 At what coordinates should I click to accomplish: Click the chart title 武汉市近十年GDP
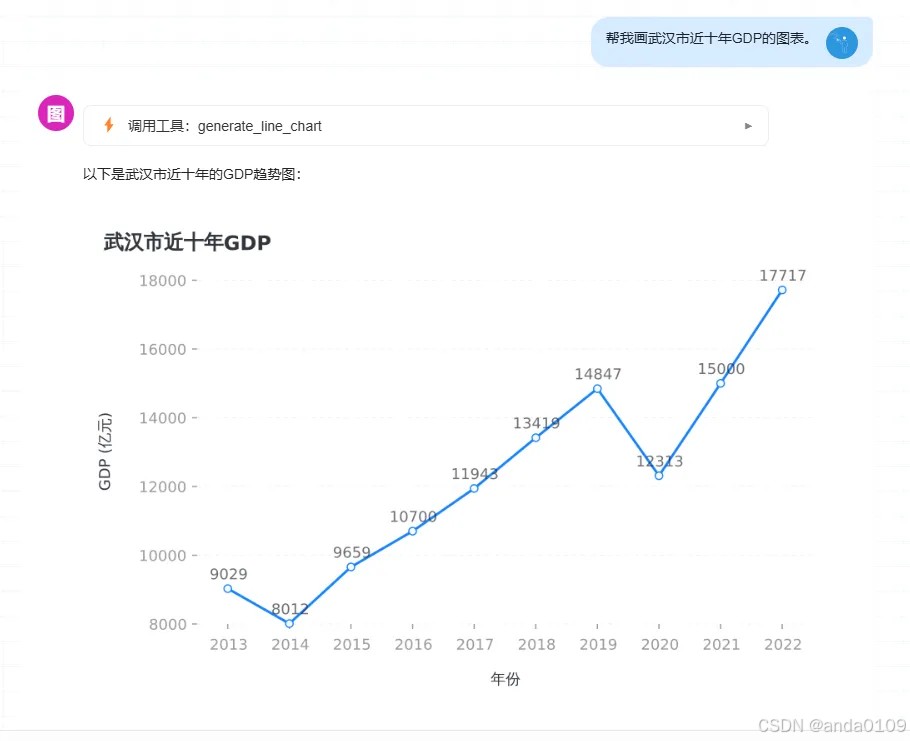click(187, 242)
